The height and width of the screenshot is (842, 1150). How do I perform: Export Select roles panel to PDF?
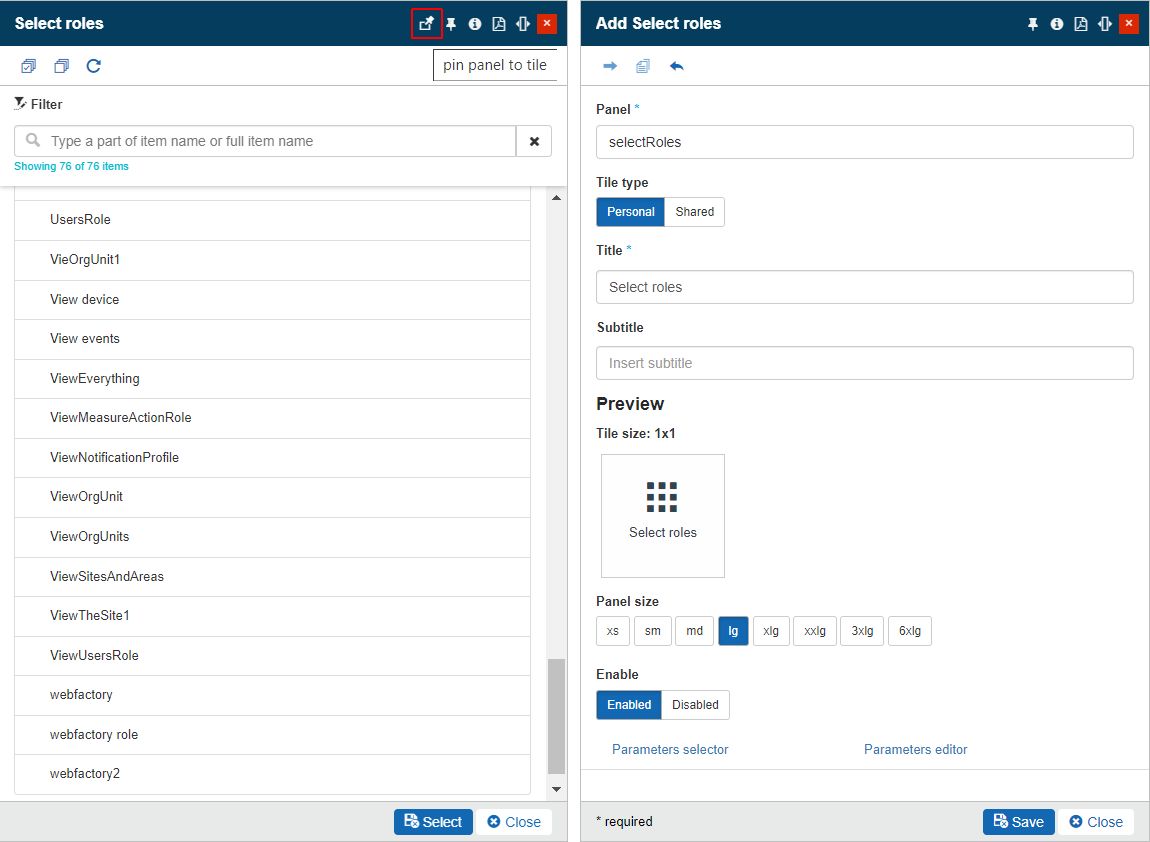pos(498,24)
